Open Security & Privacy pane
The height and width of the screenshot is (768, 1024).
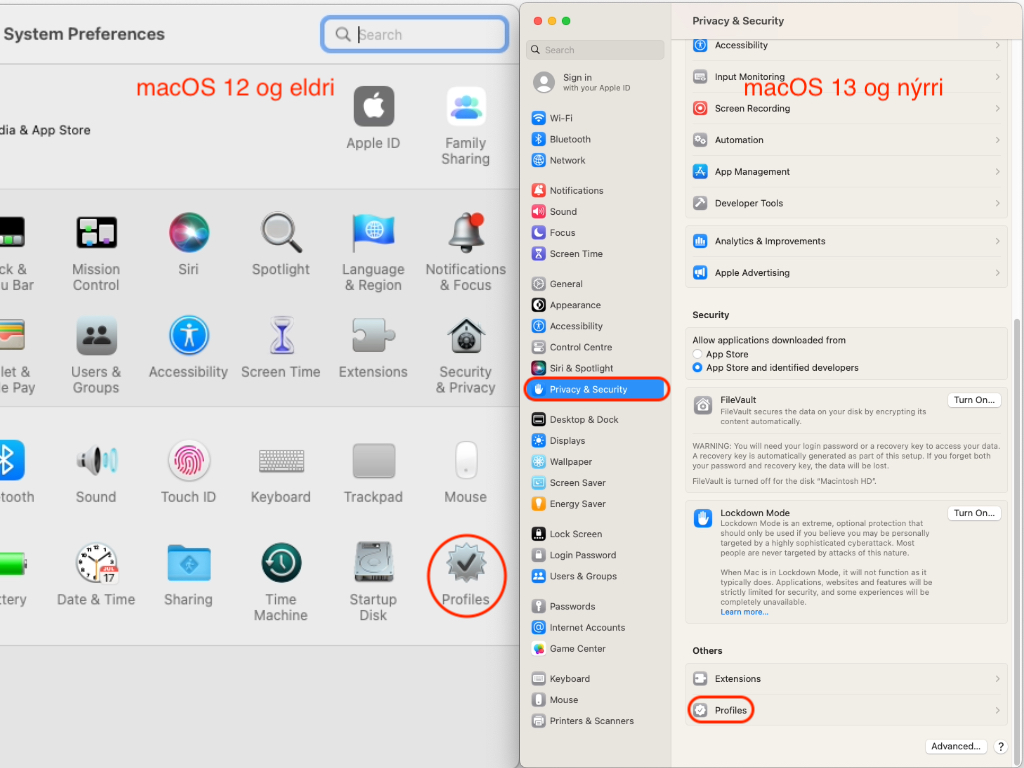pyautogui.click(x=466, y=355)
